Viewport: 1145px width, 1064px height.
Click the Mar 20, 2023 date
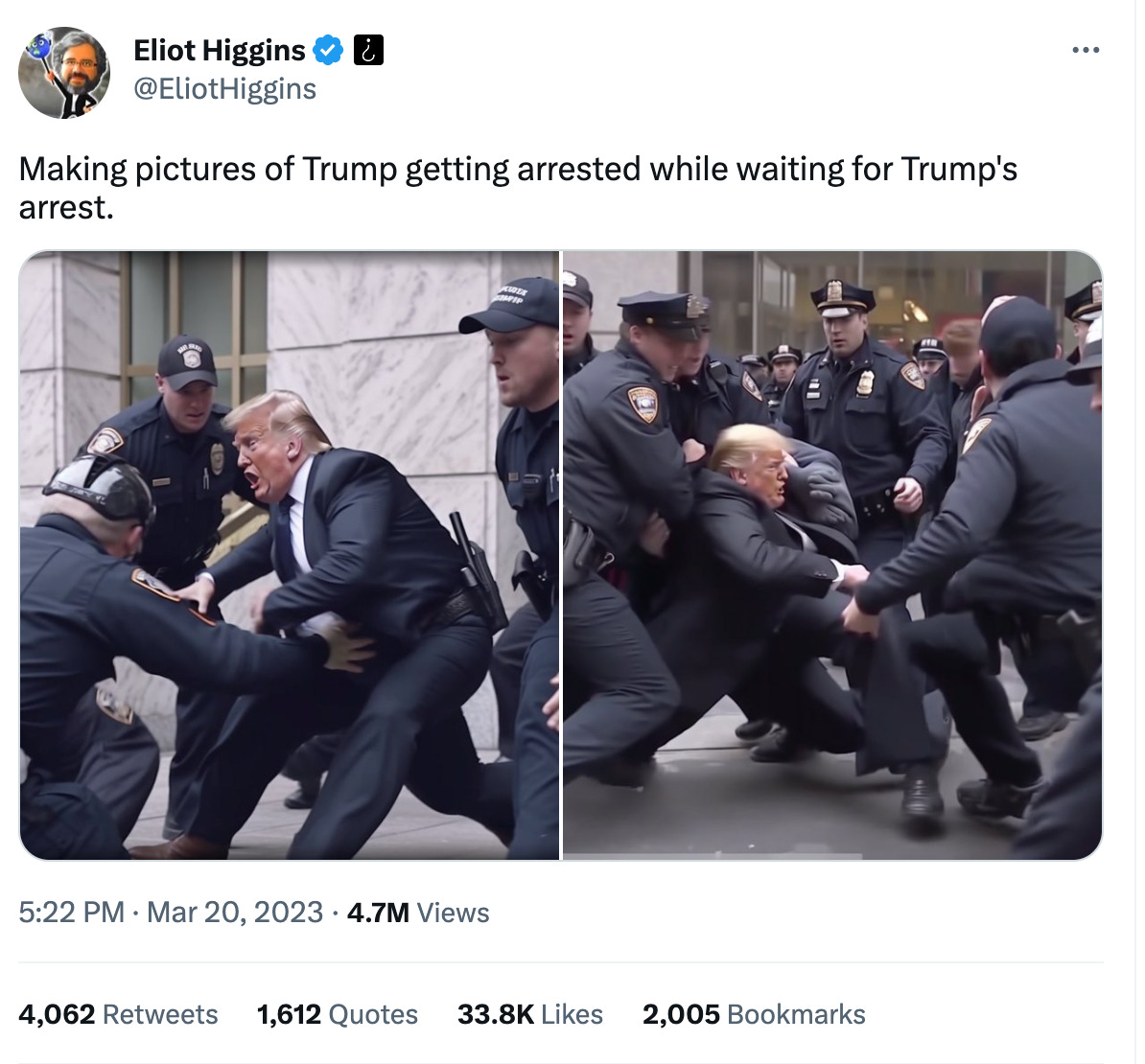pyautogui.click(x=235, y=913)
